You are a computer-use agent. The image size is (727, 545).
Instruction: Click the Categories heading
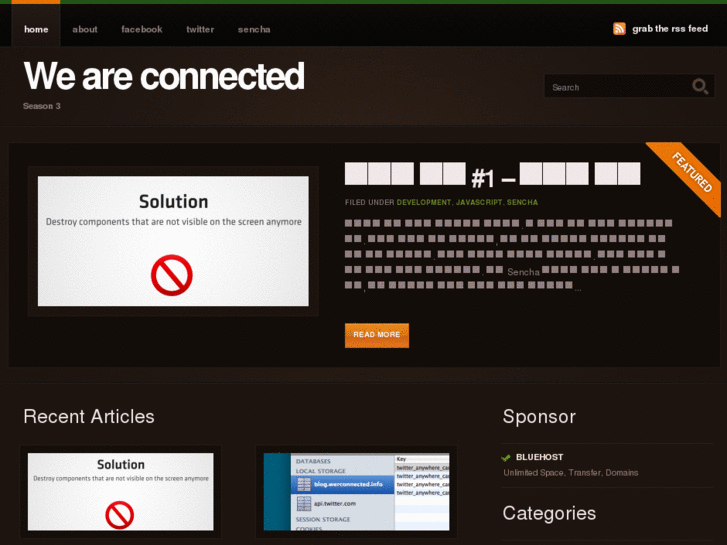pyautogui.click(x=549, y=513)
